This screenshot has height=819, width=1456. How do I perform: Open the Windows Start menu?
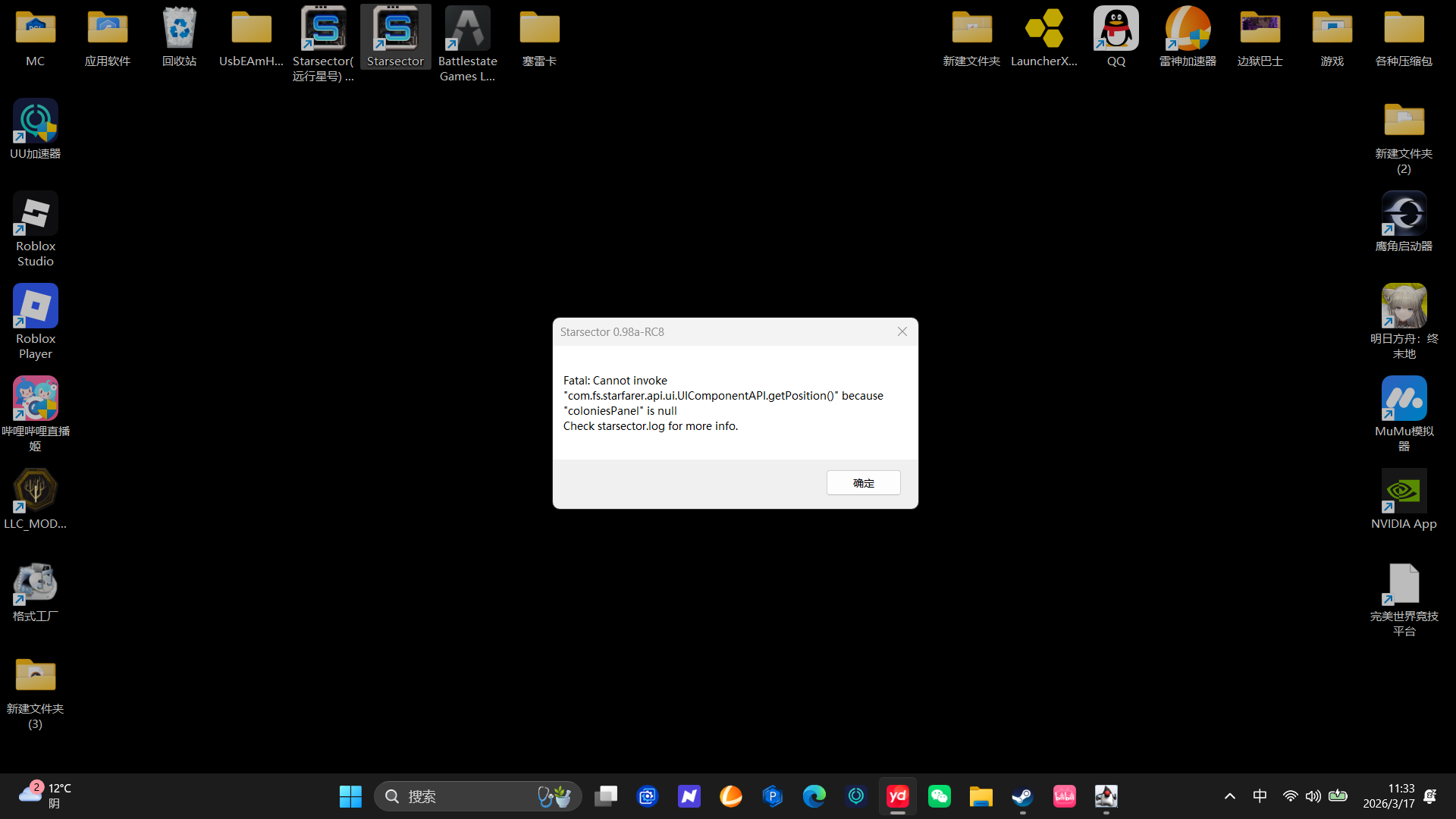[350, 796]
